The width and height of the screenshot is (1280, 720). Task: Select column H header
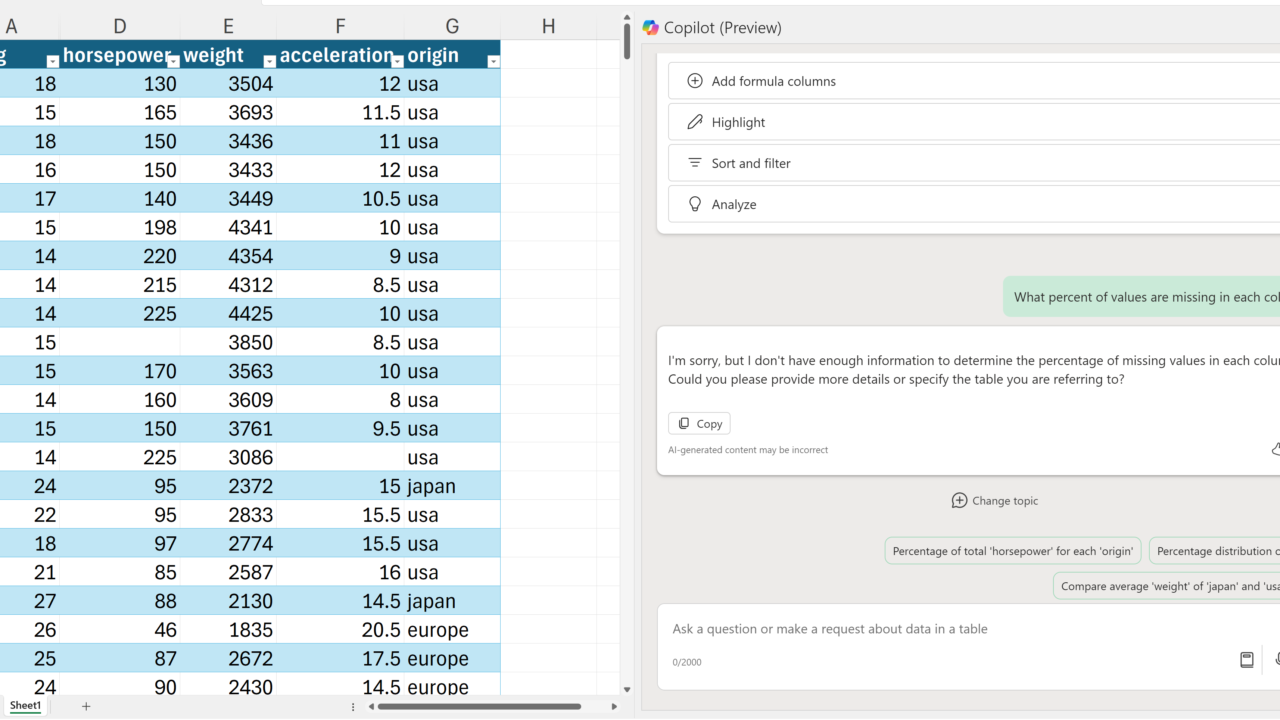[x=548, y=27]
